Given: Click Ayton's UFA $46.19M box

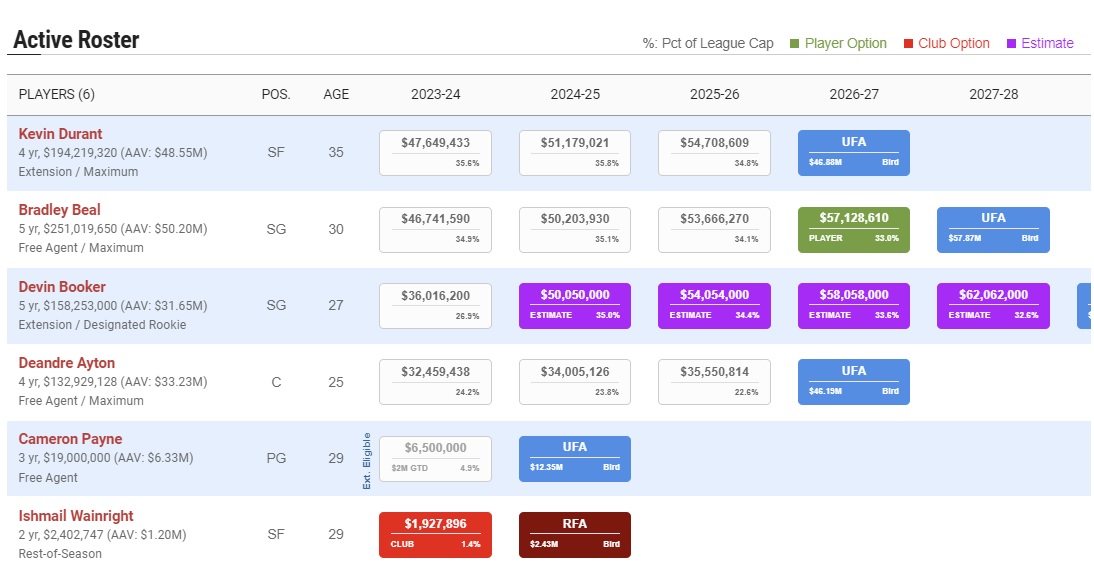Looking at the screenshot, I should coord(854,382).
